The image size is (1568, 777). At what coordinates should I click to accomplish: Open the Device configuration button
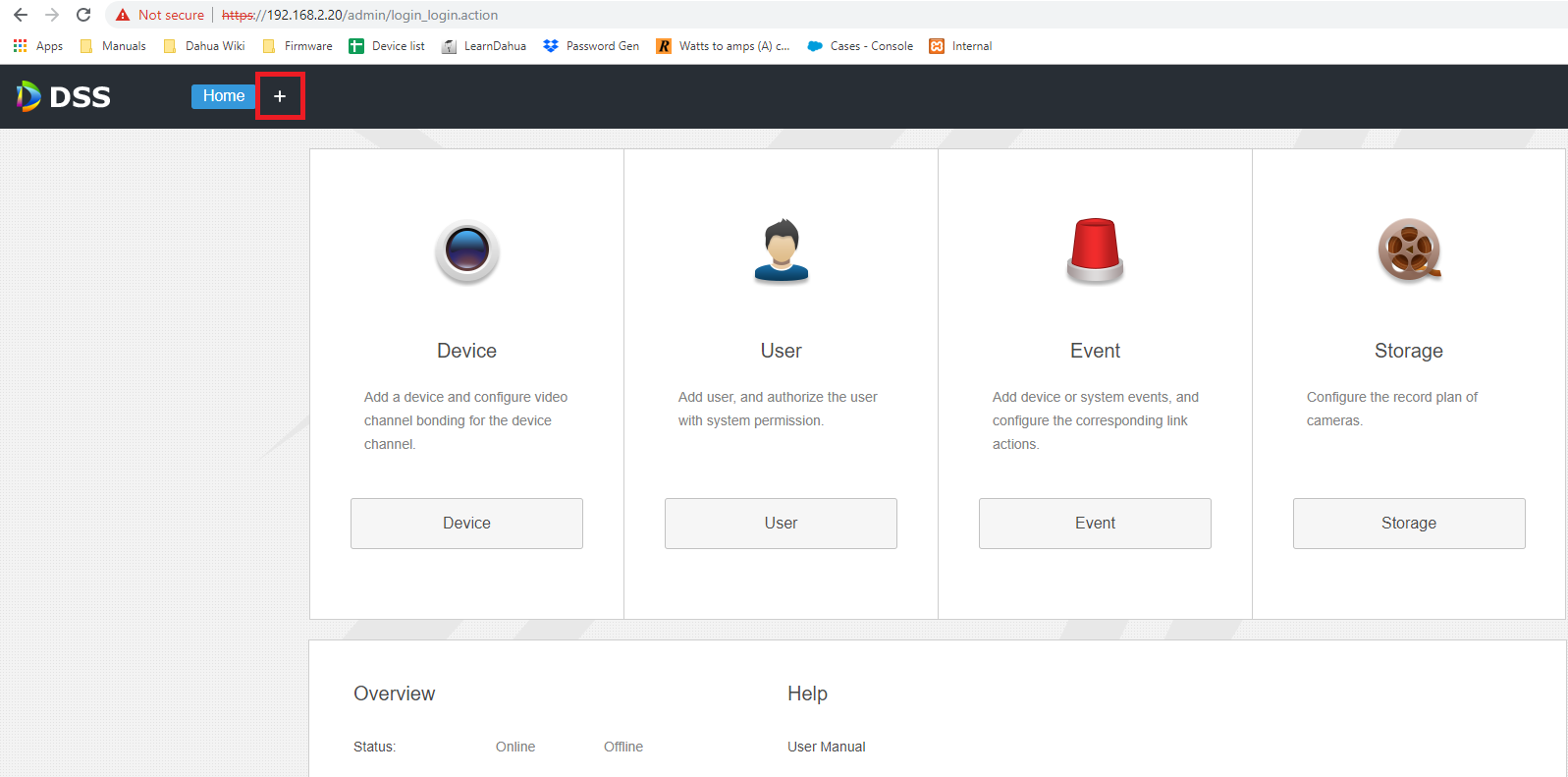tap(466, 524)
